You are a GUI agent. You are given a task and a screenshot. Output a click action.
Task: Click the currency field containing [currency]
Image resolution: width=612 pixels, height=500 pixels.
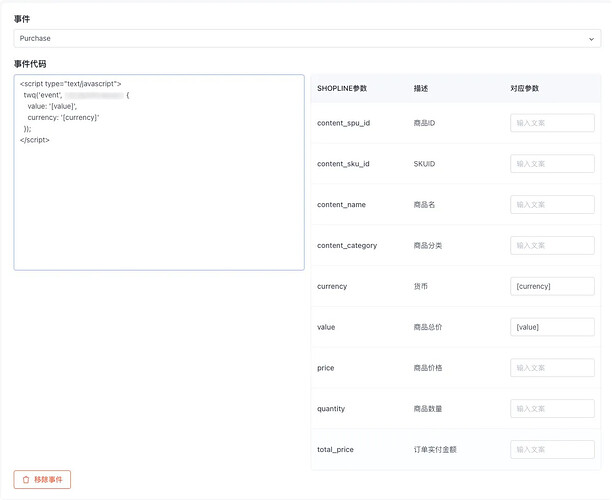552,286
